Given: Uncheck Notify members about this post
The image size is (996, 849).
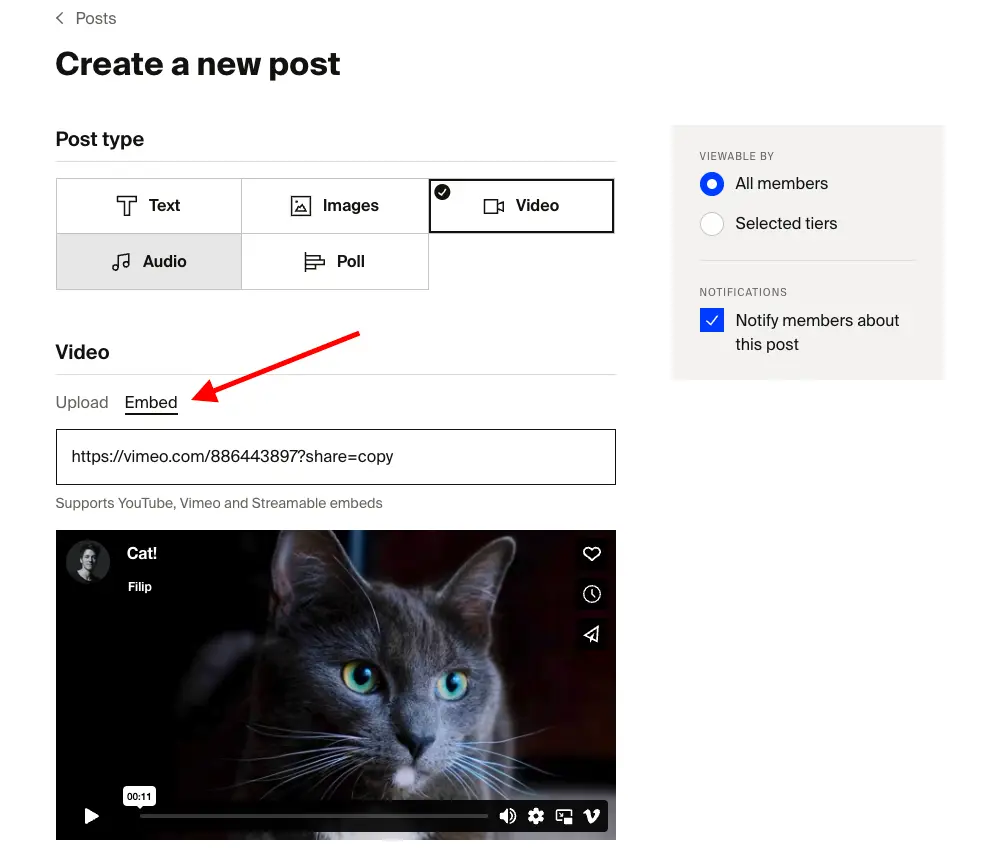Looking at the screenshot, I should (x=712, y=320).
